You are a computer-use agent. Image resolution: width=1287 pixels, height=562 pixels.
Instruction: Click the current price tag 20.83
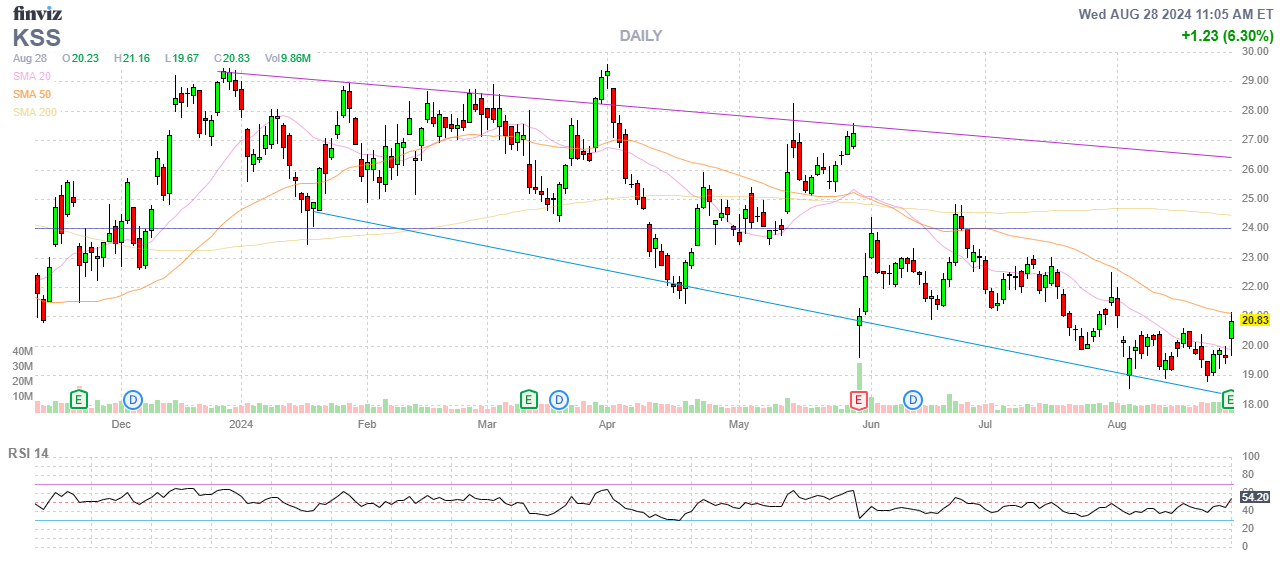[1254, 319]
